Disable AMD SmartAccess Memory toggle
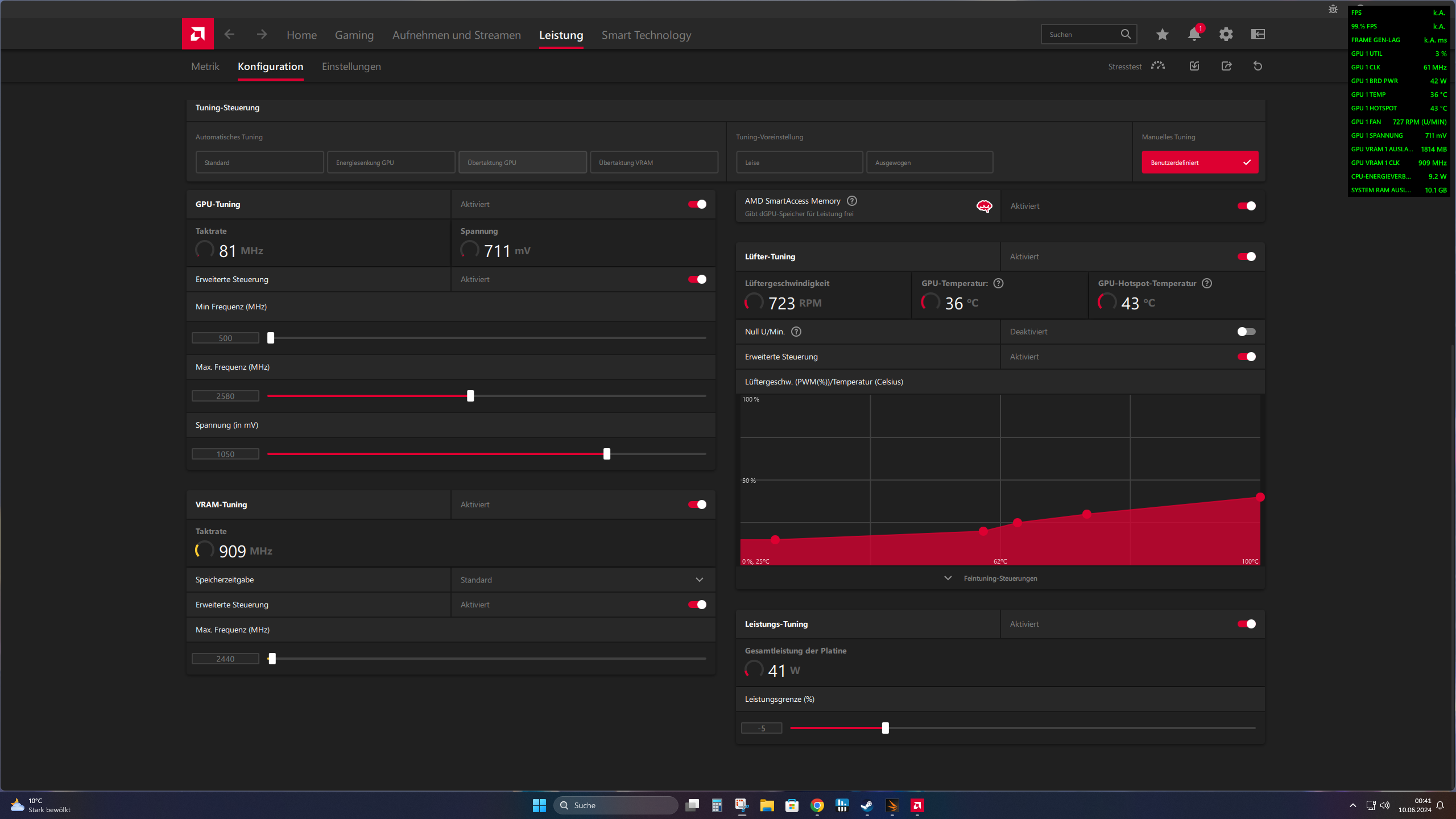Screen dimensions: 1456x819 (x=1246, y=206)
